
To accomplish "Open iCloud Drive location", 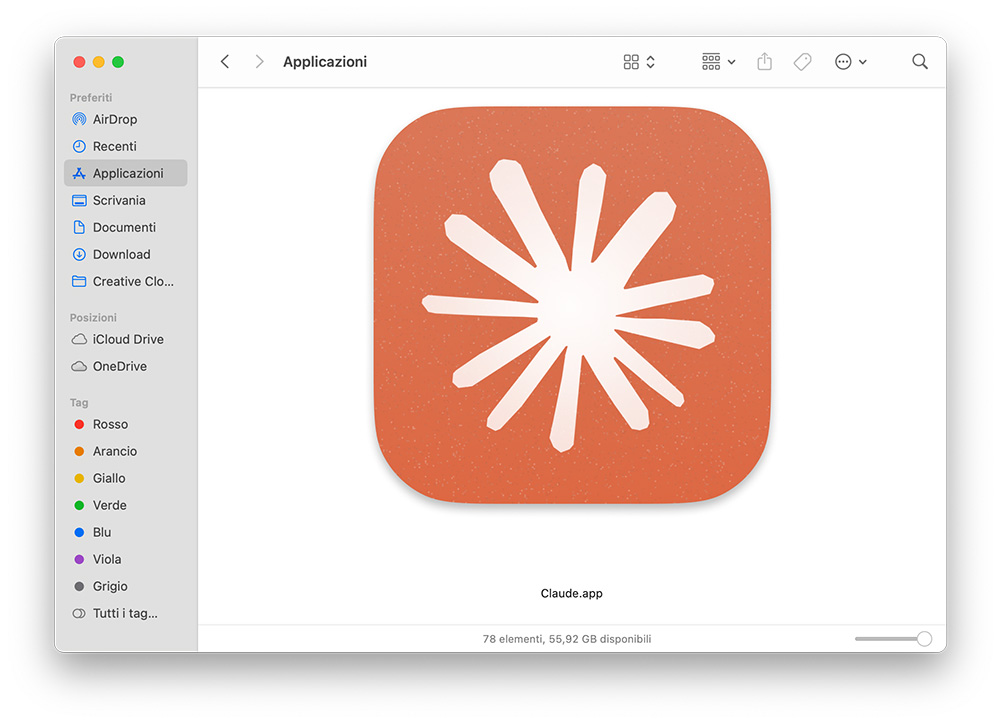I will pyautogui.click(x=126, y=339).
